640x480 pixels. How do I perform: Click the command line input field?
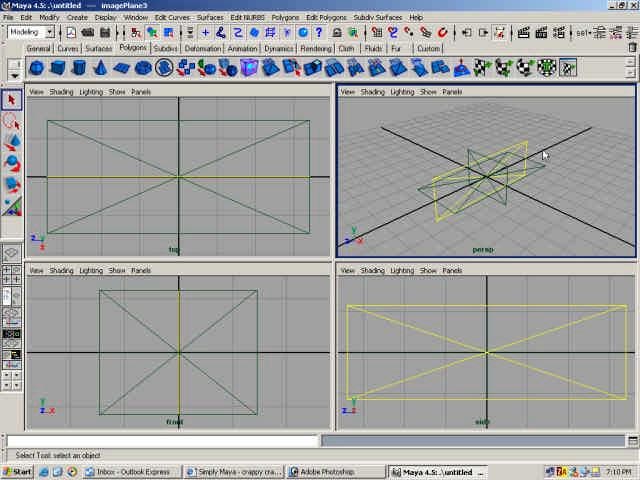(x=162, y=440)
